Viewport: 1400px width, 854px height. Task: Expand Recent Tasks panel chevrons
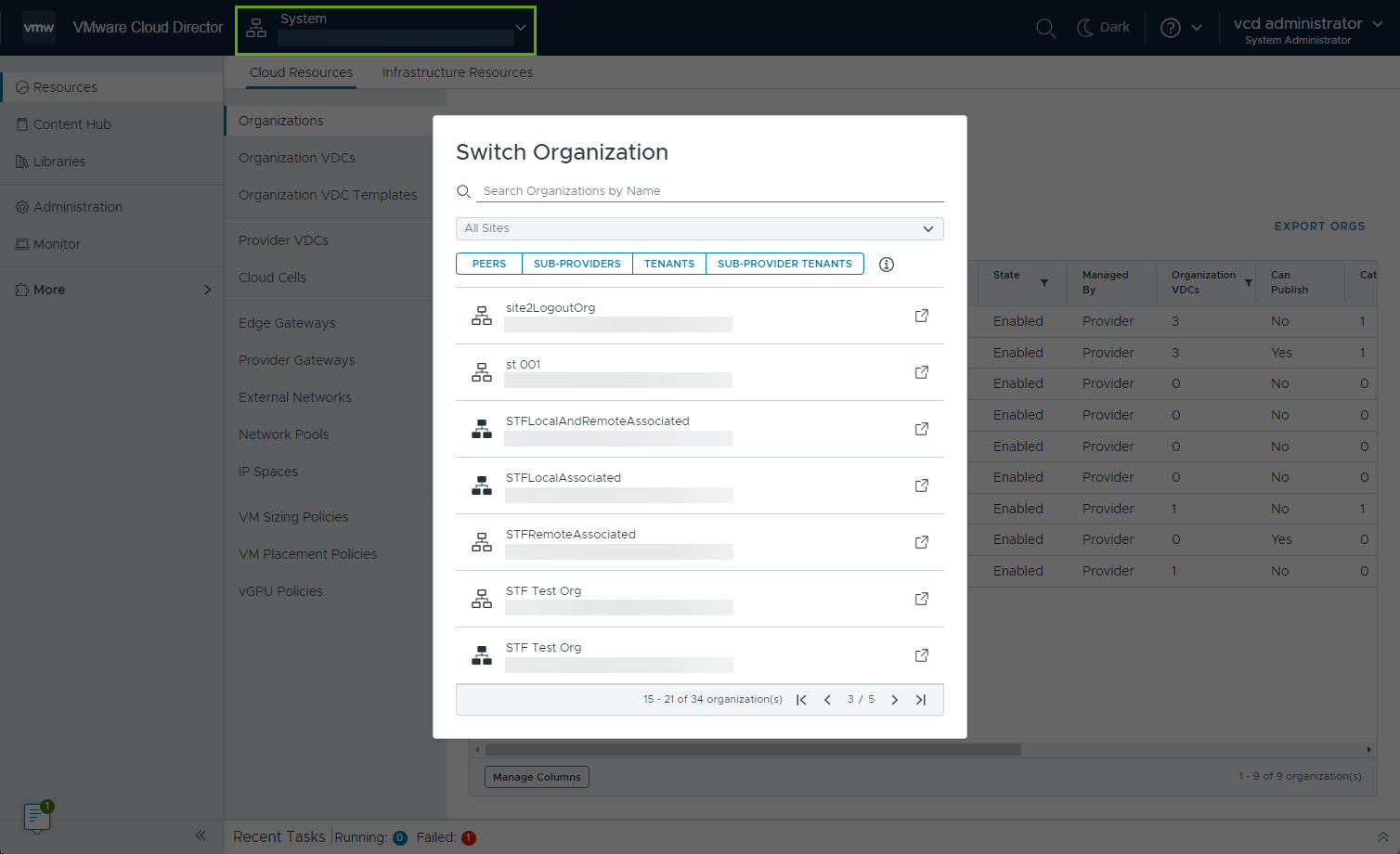(x=1382, y=836)
